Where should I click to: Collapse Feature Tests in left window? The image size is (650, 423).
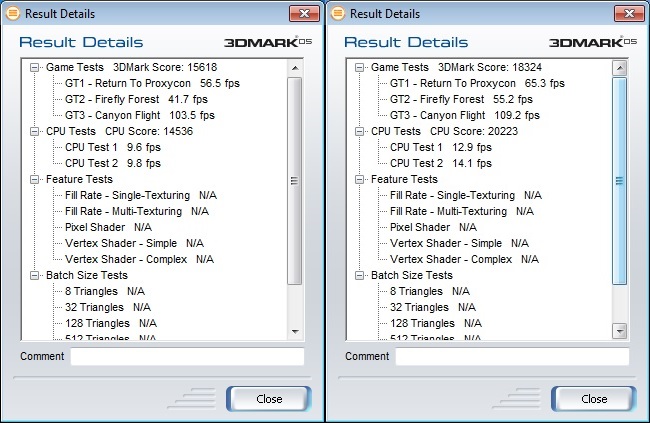(x=34, y=180)
